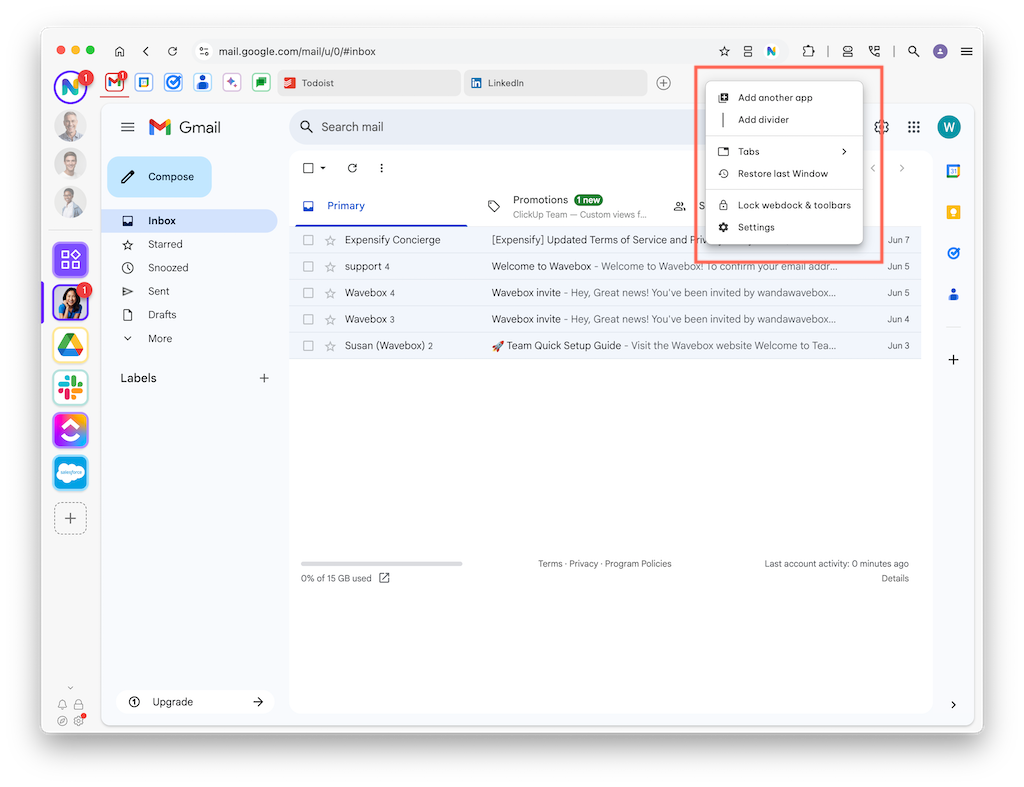Open the Gmail app icon in the tab strip
Screen dimensions: 1024x787
[x=115, y=83]
